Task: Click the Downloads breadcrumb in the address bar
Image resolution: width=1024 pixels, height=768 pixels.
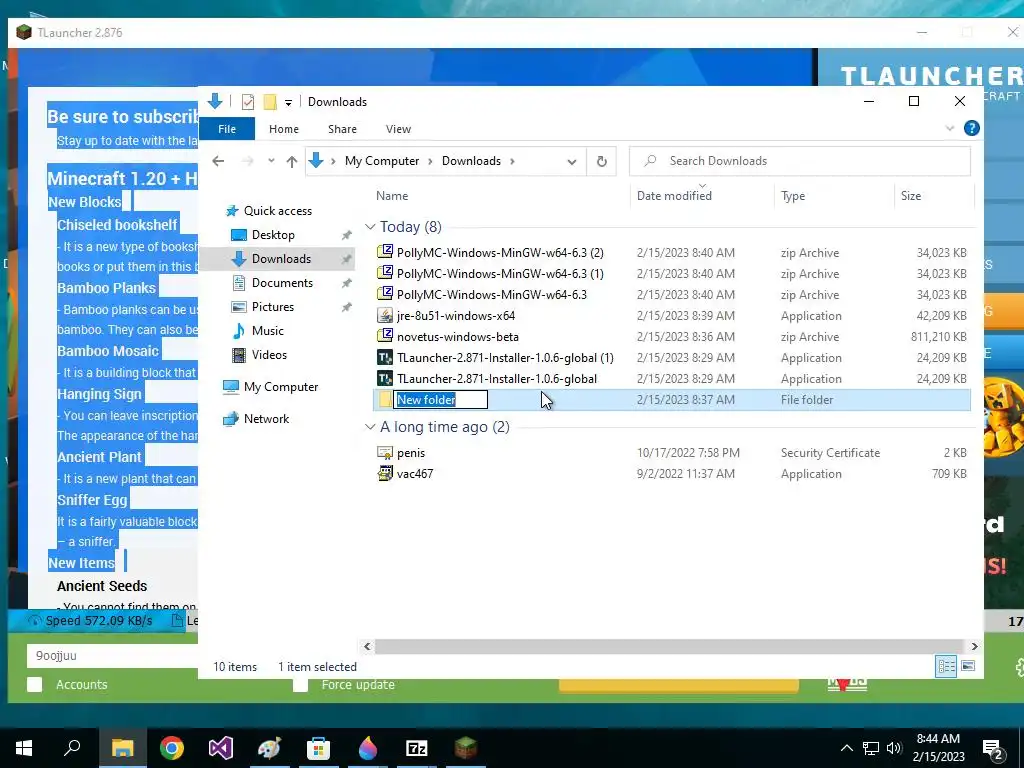Action: 471,161
